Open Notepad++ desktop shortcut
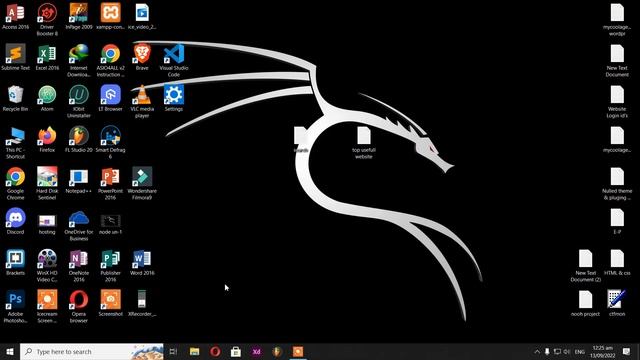 pyautogui.click(x=79, y=180)
